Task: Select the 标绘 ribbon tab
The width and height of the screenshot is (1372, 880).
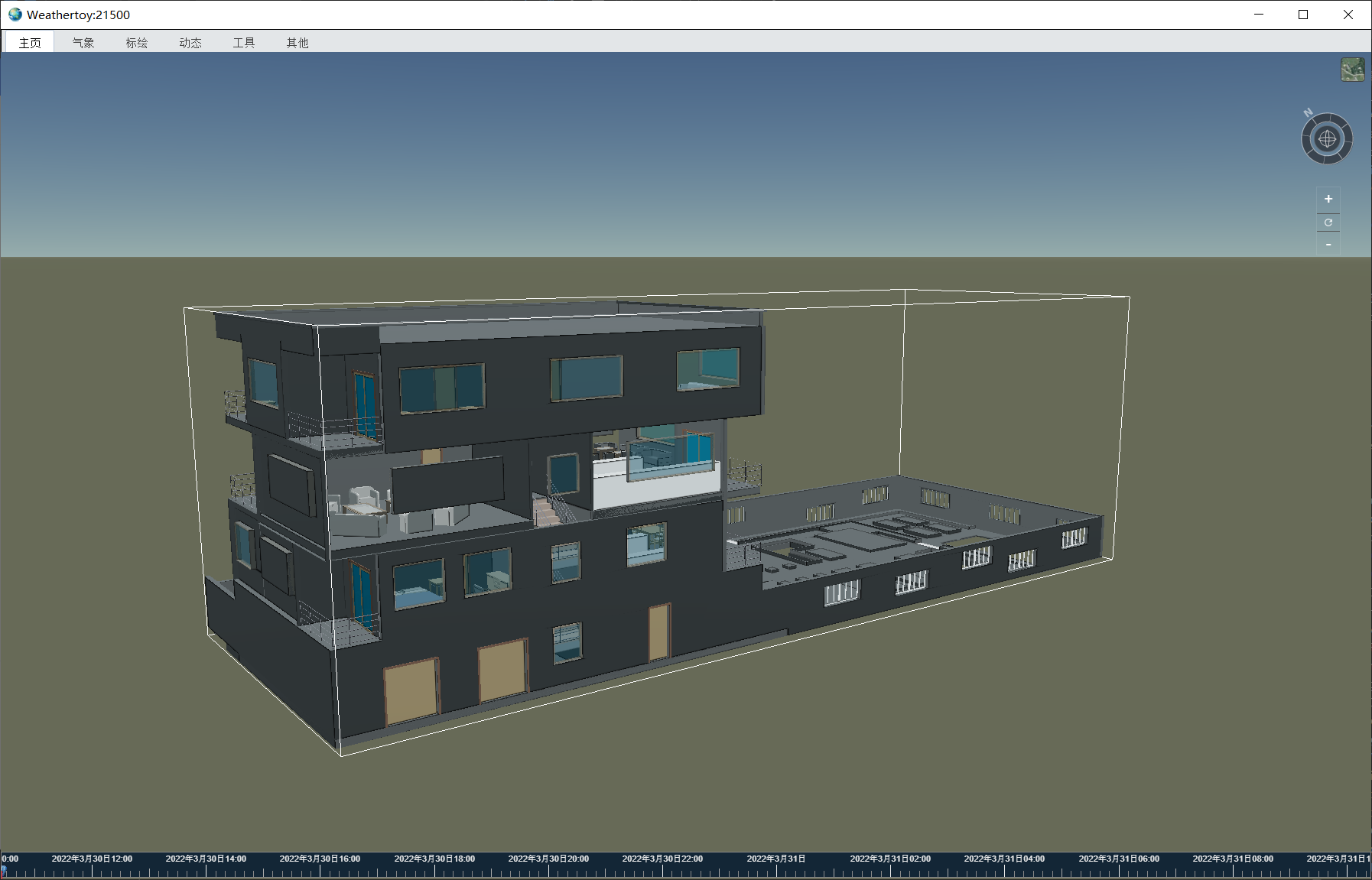Action: click(x=136, y=42)
